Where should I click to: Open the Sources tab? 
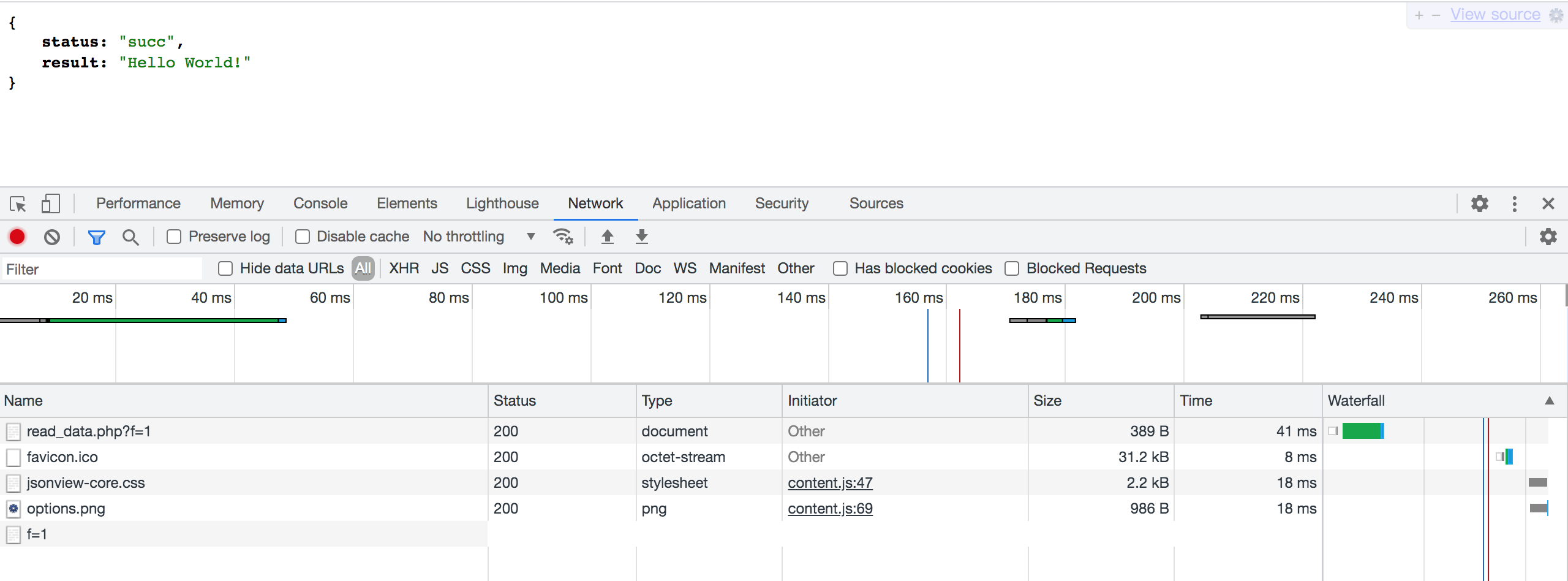coord(876,203)
